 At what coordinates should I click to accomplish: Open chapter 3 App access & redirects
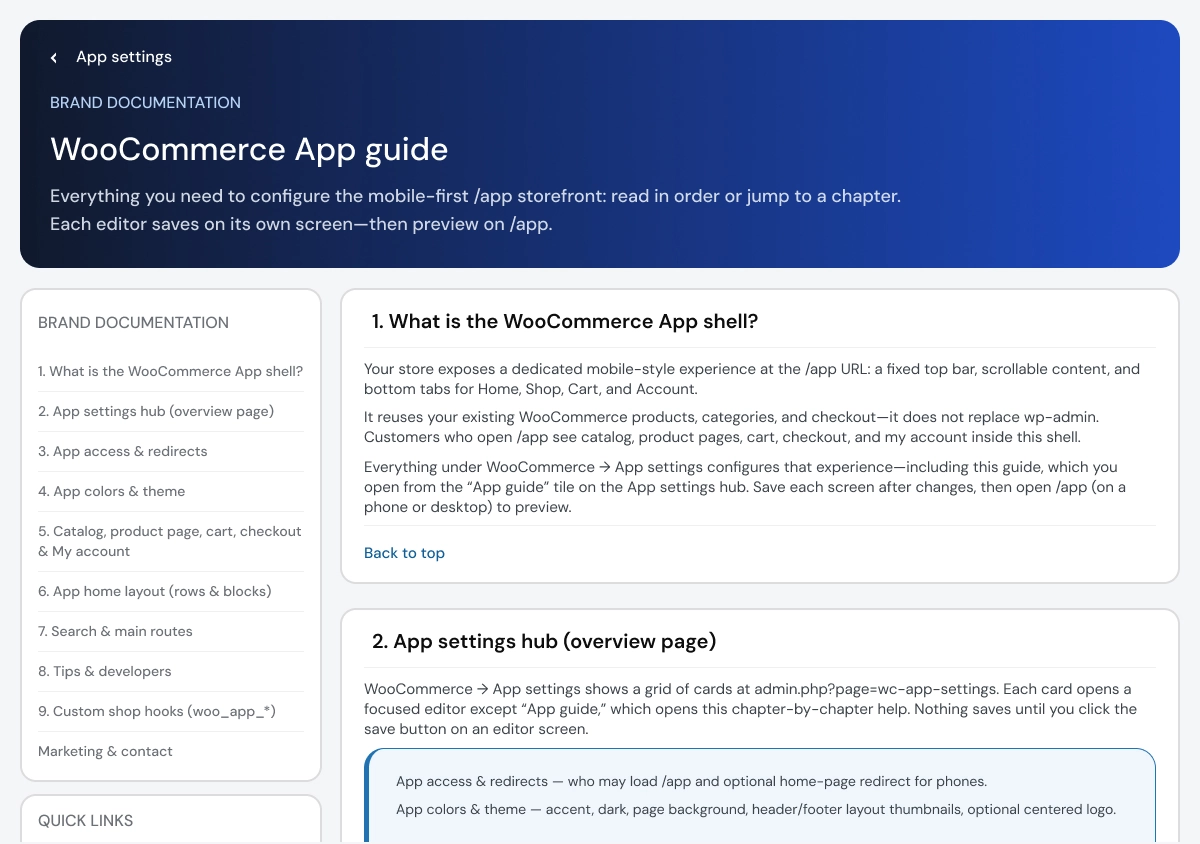point(123,451)
